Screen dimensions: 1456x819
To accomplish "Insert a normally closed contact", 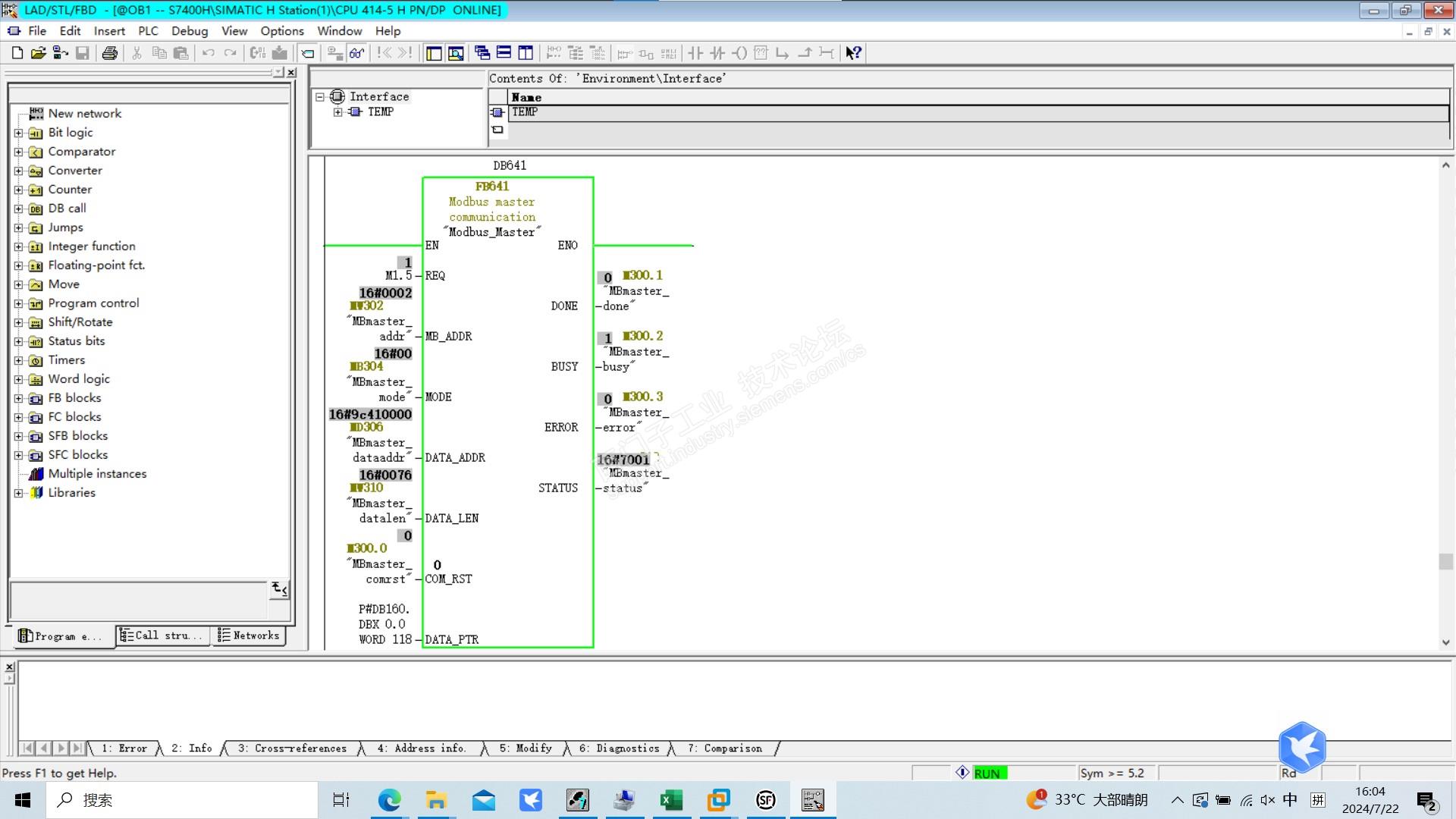I will pyautogui.click(x=717, y=53).
